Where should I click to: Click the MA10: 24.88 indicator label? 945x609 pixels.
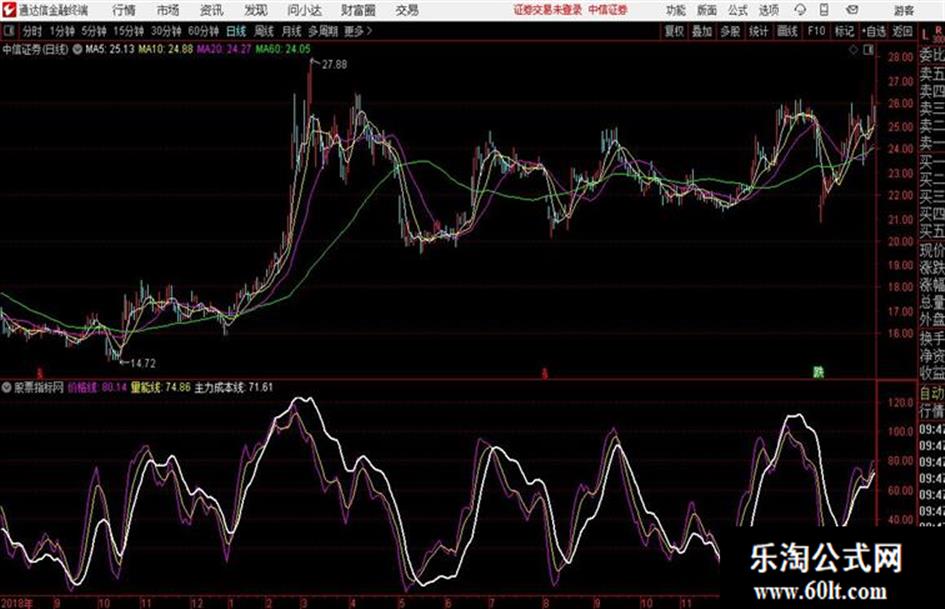tap(166, 49)
